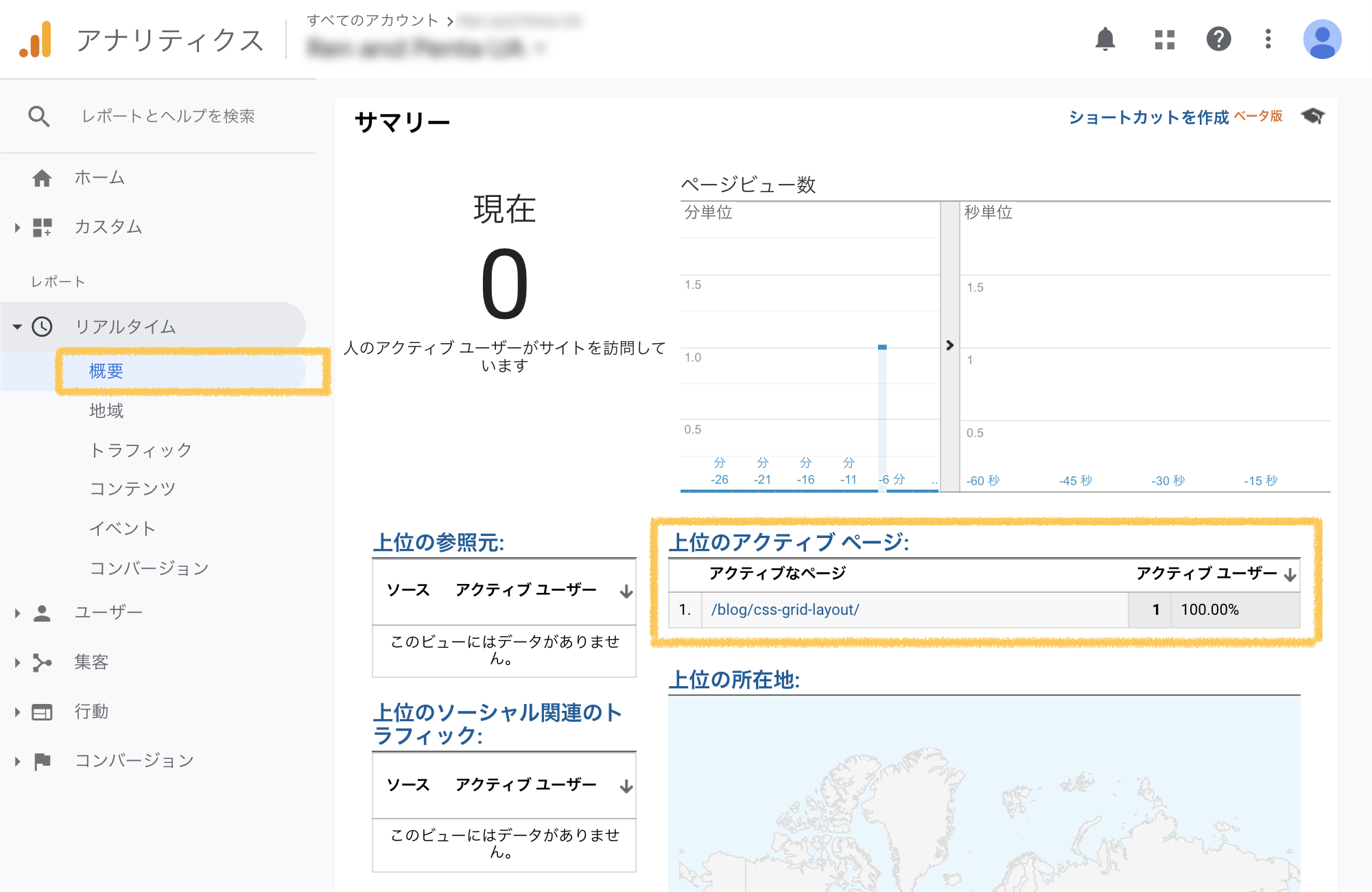Click ショートカットを作成 link
This screenshot has height=892, width=1372.
pos(1148,117)
